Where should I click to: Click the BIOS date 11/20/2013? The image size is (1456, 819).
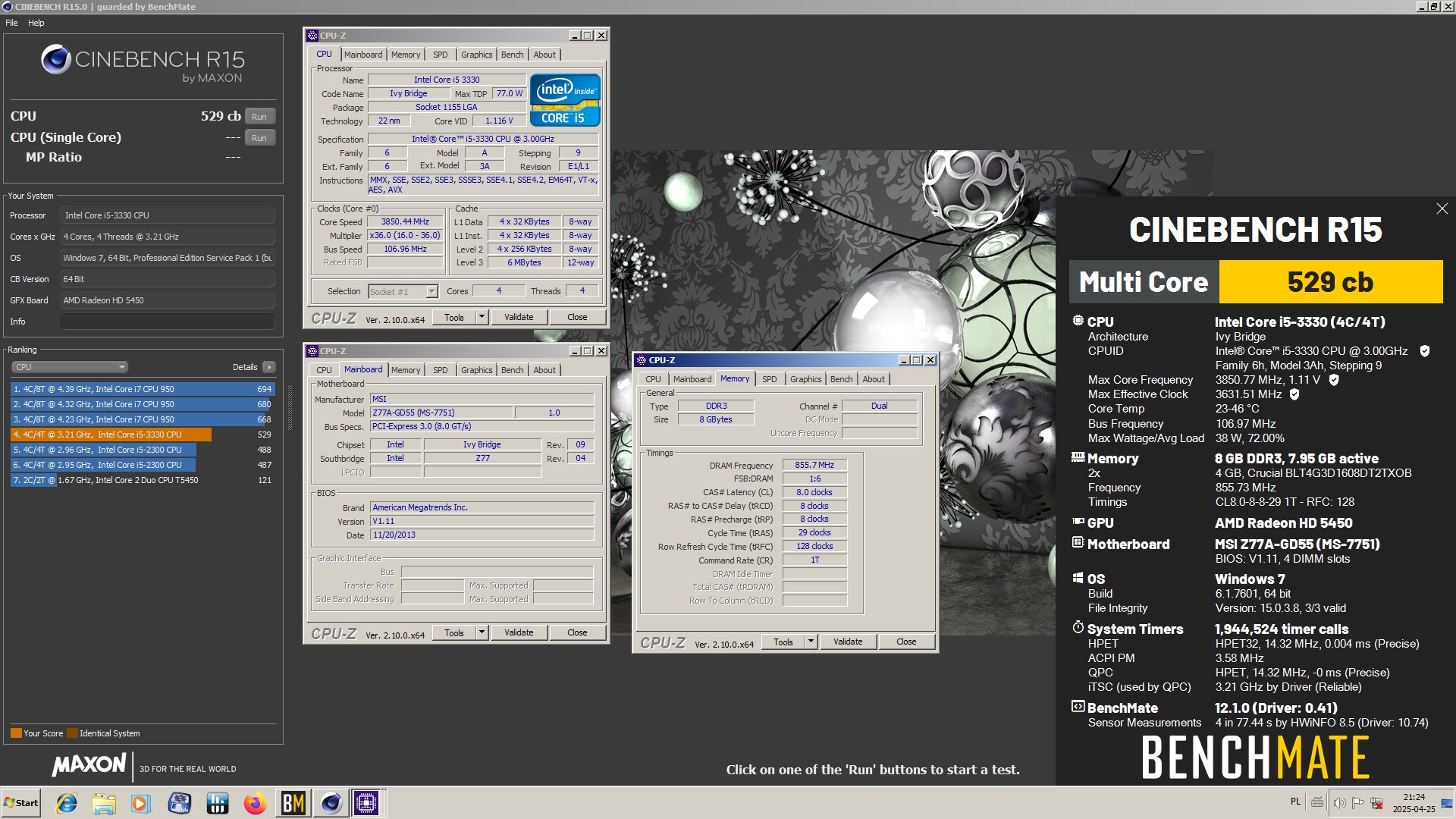(482, 535)
